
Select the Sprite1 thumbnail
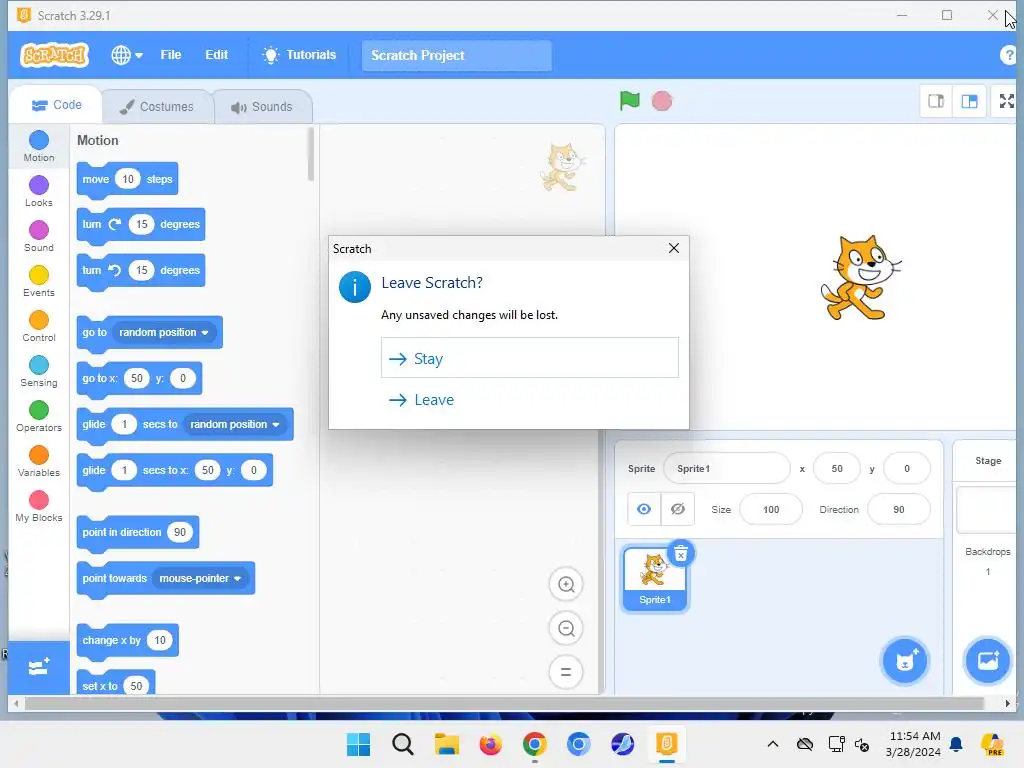pyautogui.click(x=654, y=579)
